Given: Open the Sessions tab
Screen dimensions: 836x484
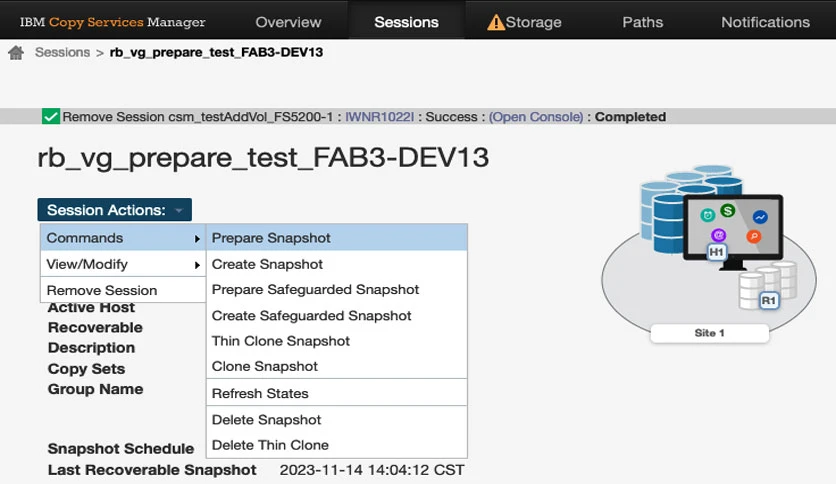Looking at the screenshot, I should (406, 22).
